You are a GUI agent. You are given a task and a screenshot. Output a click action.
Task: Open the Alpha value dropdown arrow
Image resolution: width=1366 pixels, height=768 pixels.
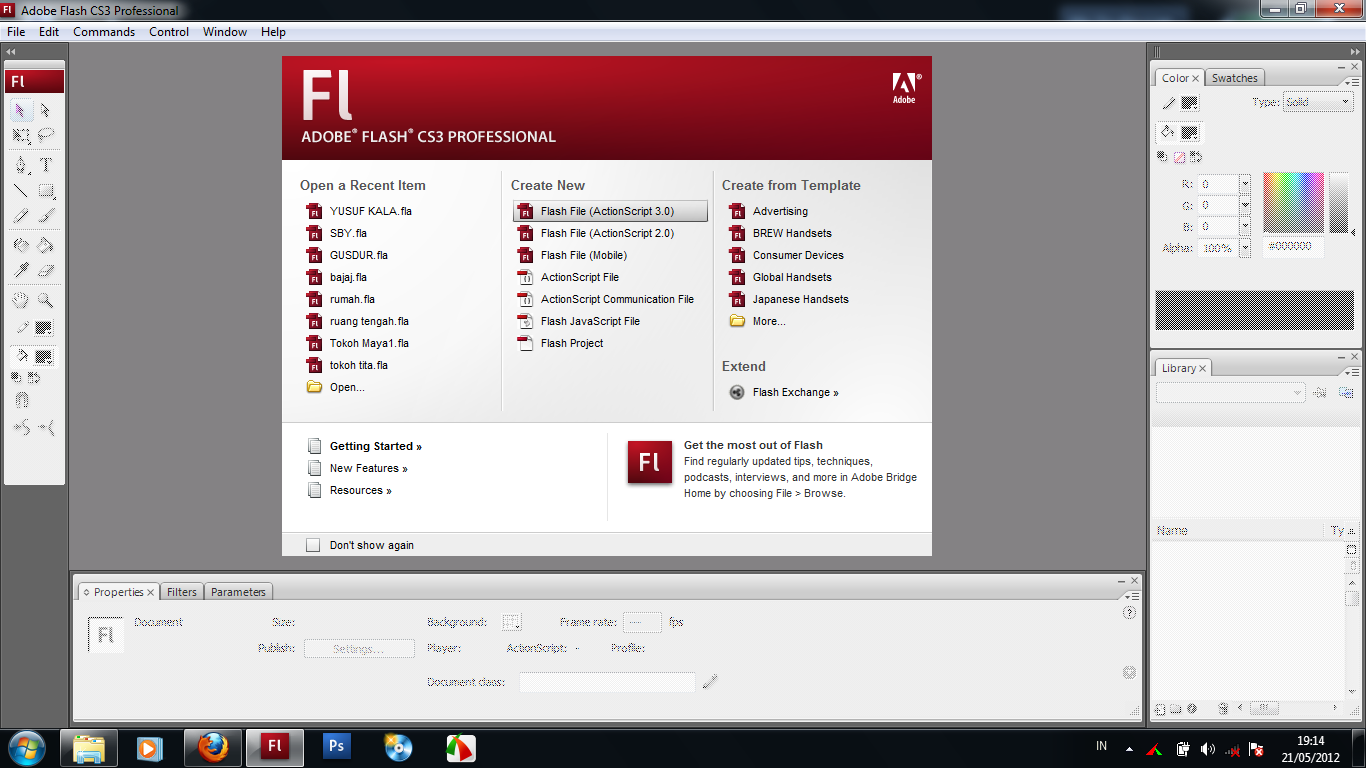1245,248
